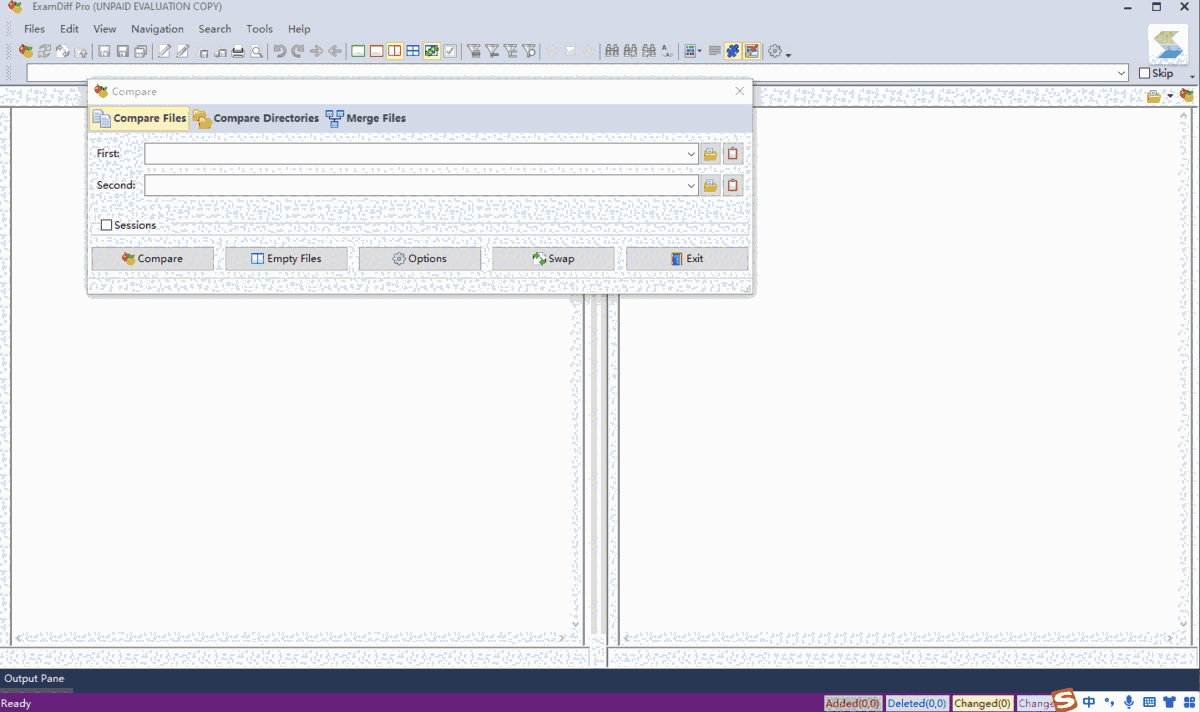This screenshot has width=1200, height=712.
Task: Expand the Second file history dropdown
Action: click(x=692, y=185)
